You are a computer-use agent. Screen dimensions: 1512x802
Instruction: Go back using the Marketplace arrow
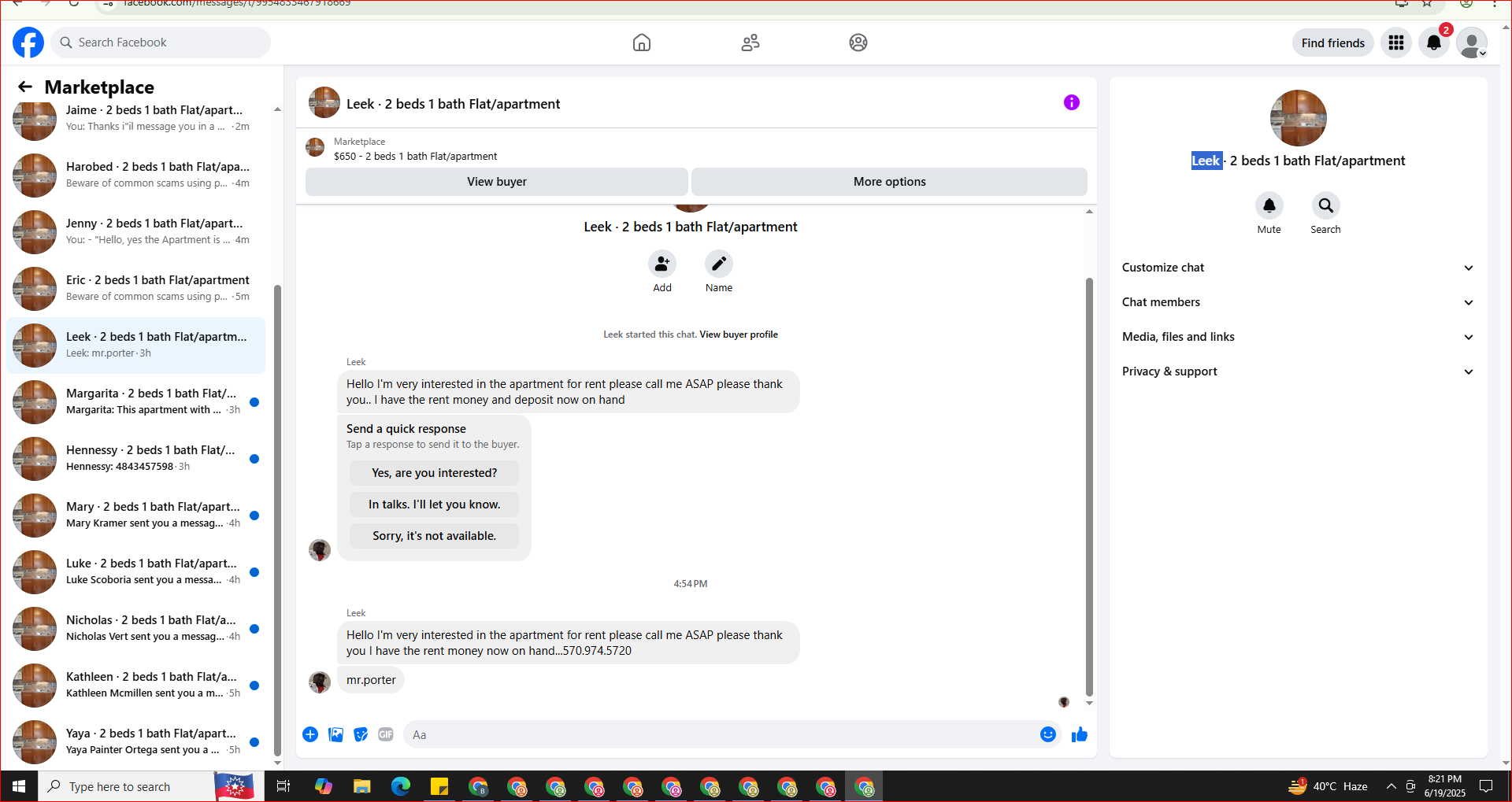coord(25,87)
